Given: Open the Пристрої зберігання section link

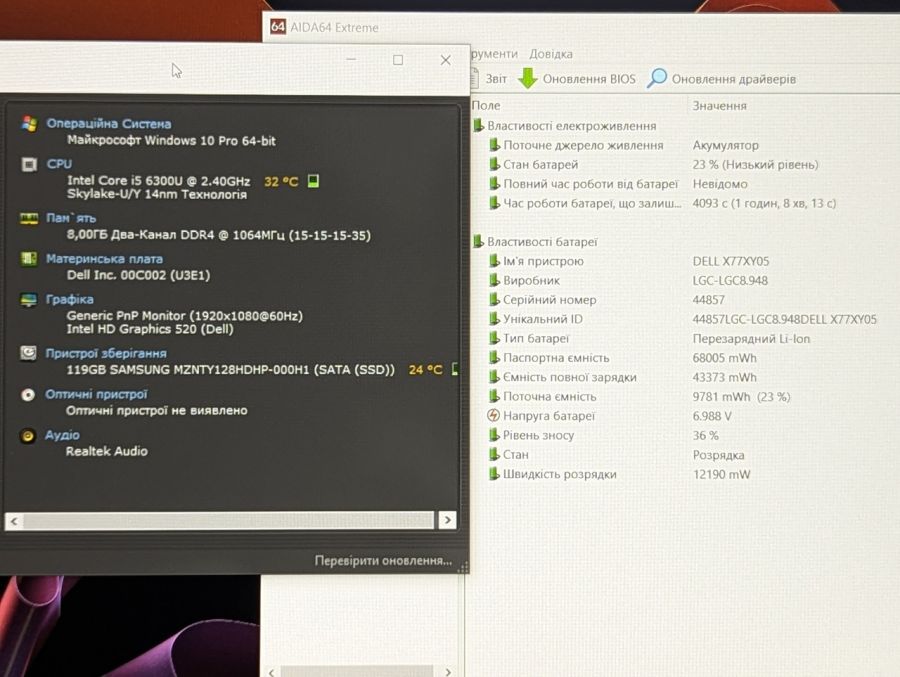Looking at the screenshot, I should click(106, 353).
